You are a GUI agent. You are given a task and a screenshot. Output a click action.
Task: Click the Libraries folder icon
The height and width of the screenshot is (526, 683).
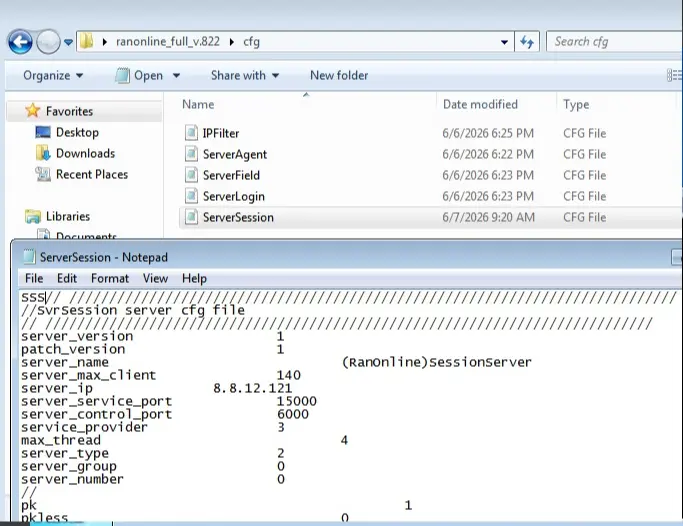pyautogui.click(x=33, y=216)
